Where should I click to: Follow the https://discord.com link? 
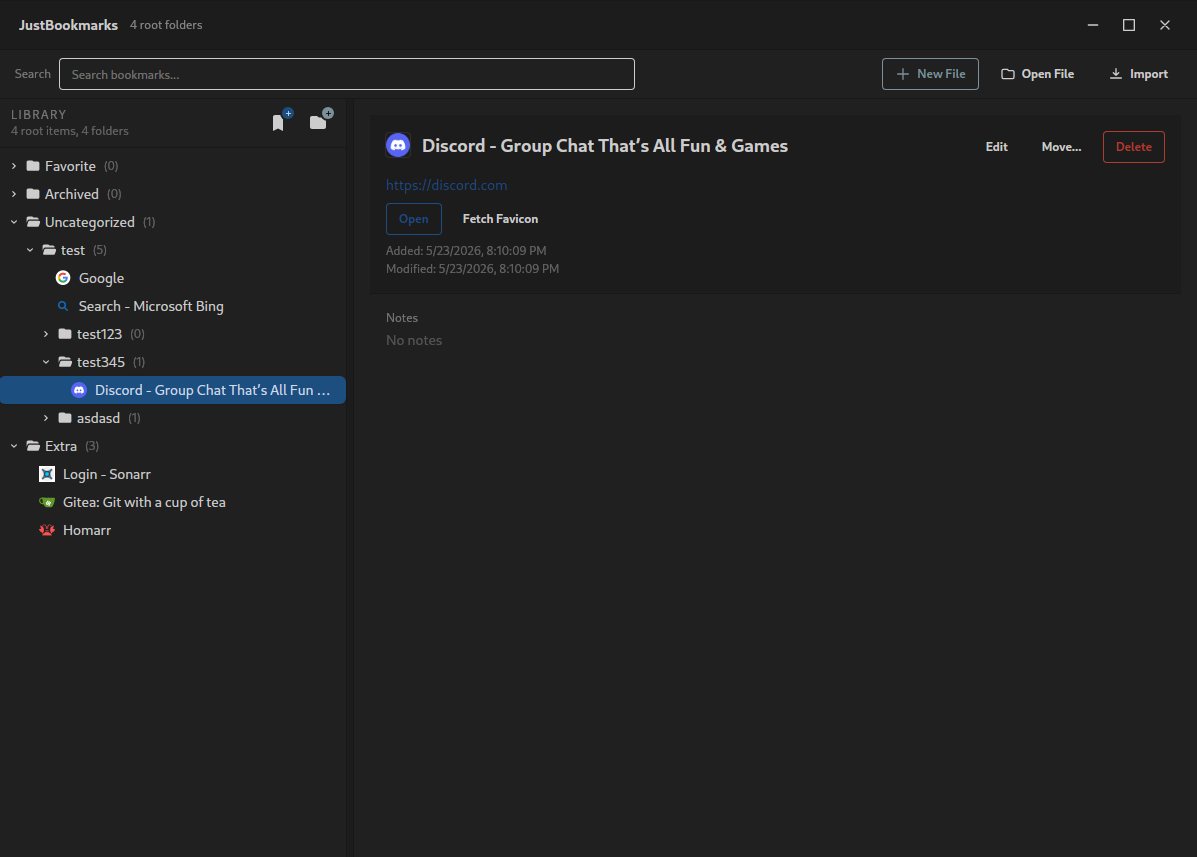click(x=447, y=185)
